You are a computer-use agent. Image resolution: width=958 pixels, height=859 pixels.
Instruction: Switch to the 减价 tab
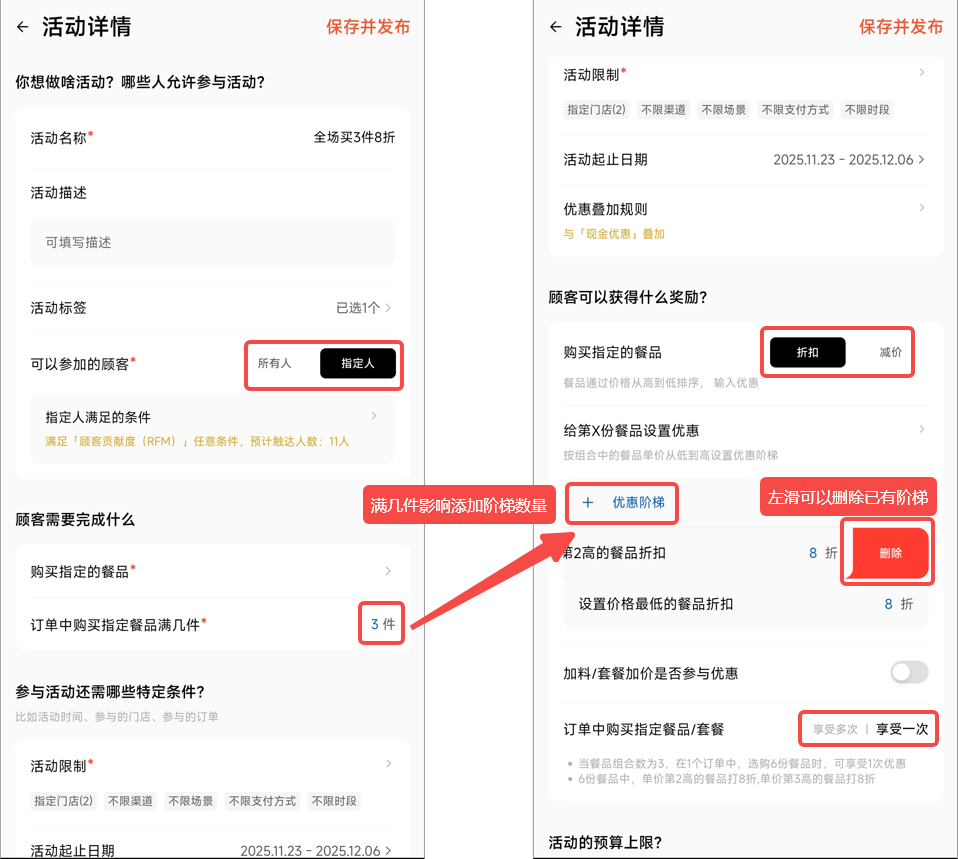(890, 352)
